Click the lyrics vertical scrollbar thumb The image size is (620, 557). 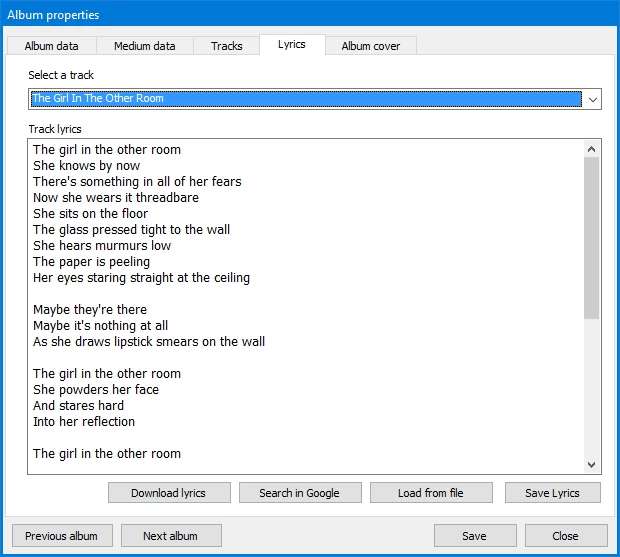tap(591, 238)
